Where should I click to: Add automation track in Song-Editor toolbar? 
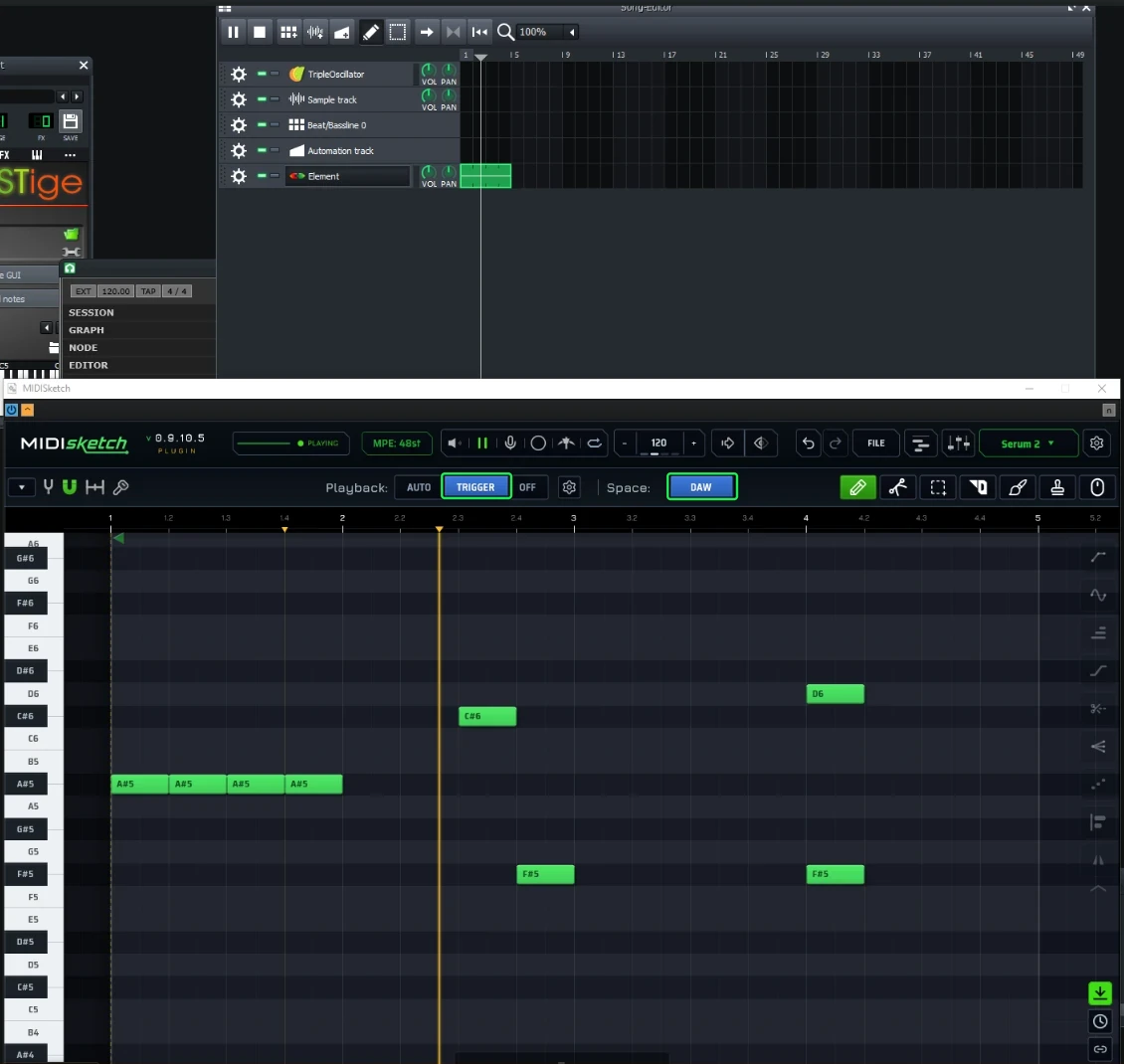tap(342, 32)
